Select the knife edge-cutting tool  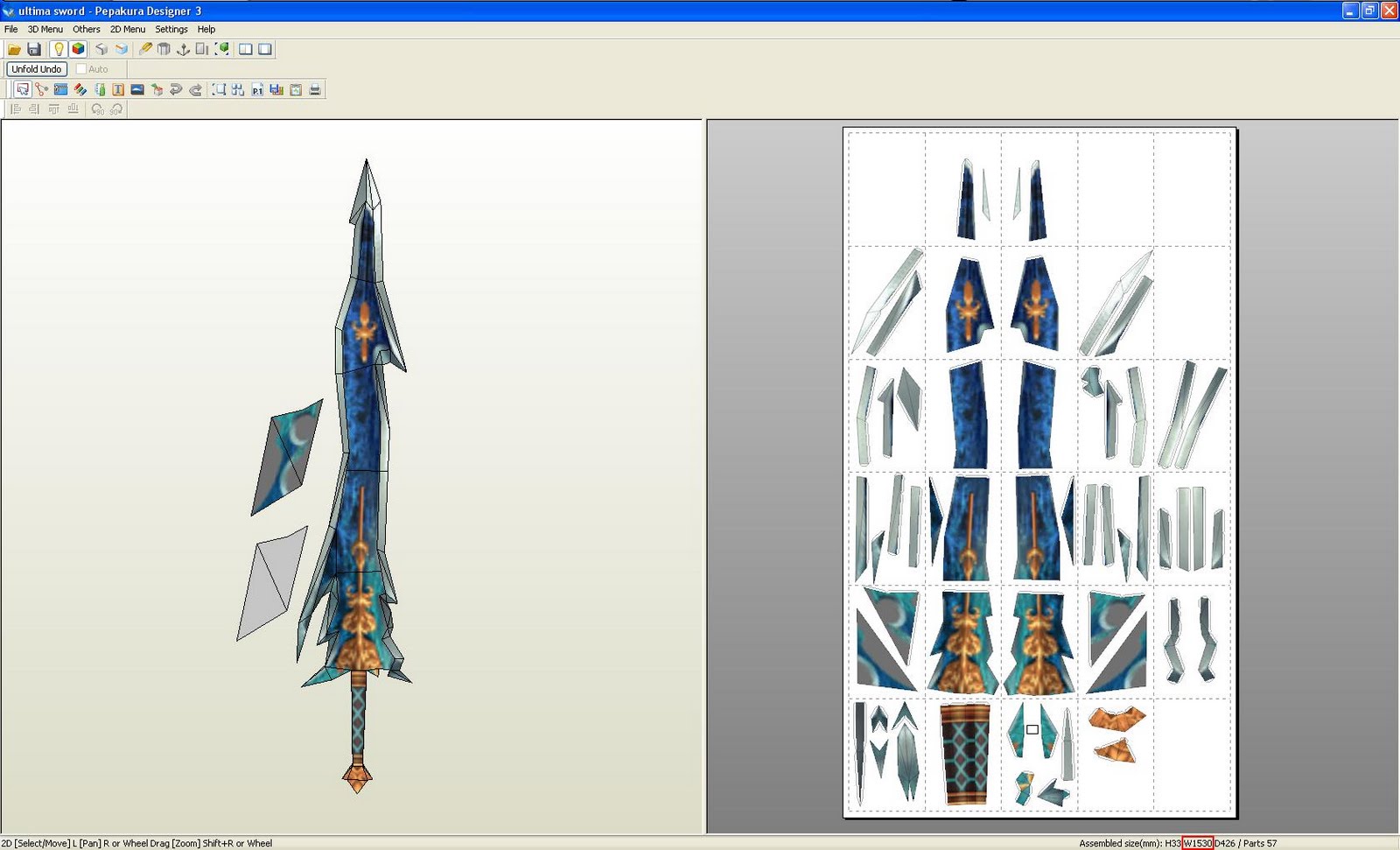pos(145,49)
